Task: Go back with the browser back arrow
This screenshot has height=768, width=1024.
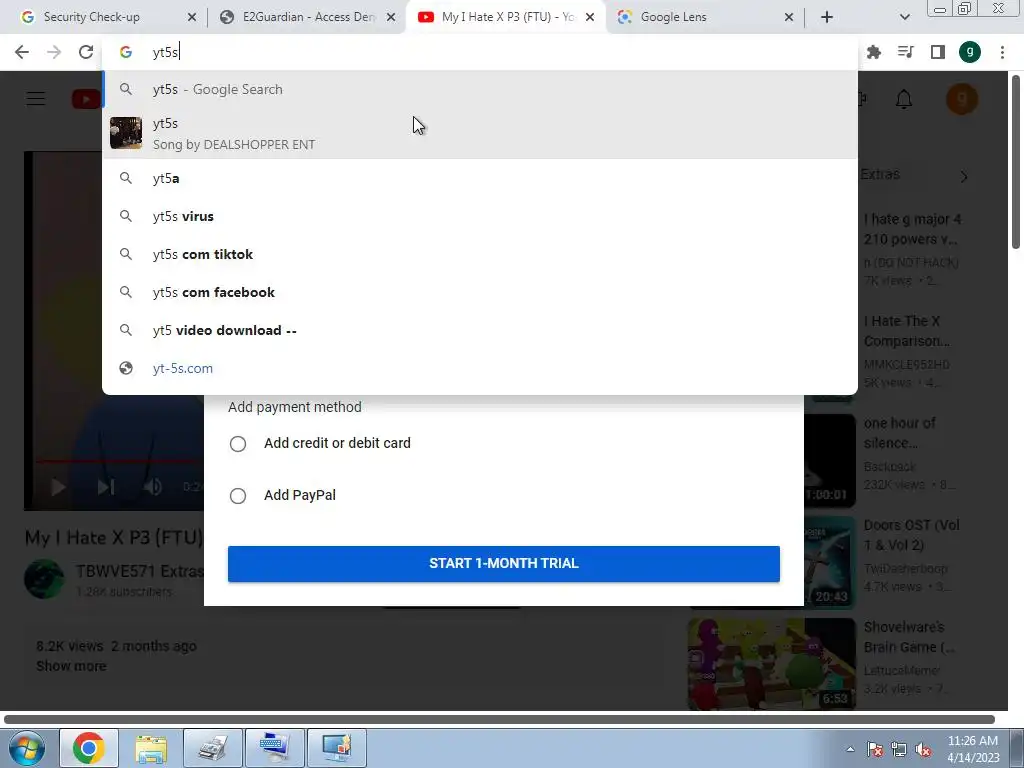Action: click(x=22, y=52)
